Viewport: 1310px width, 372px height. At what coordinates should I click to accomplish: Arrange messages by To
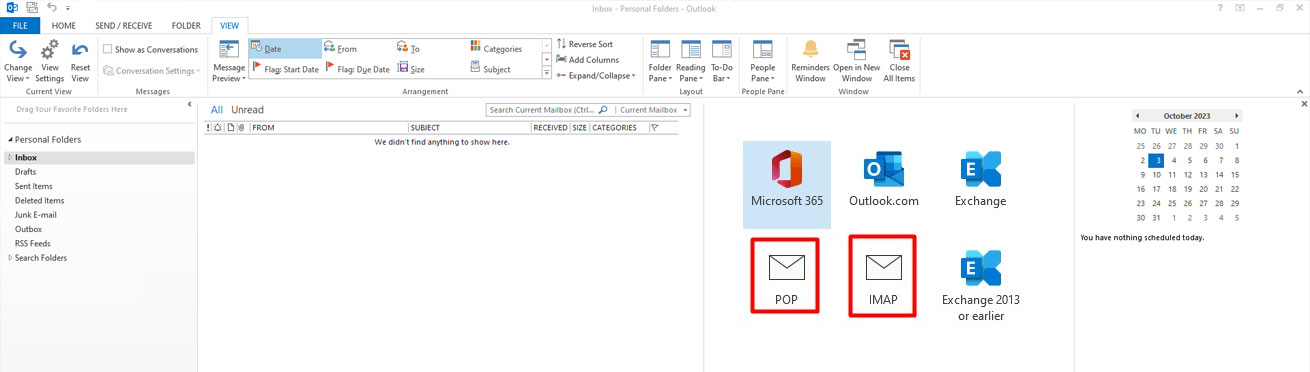tap(430, 48)
